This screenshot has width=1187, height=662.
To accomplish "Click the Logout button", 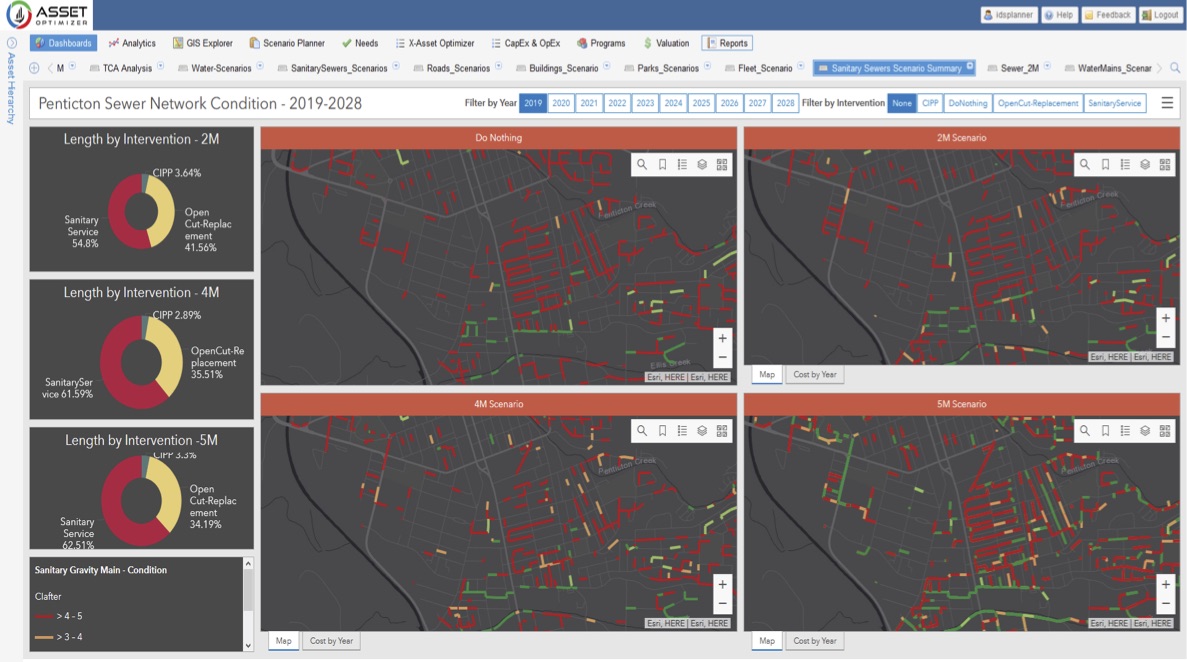I will 1159,15.
